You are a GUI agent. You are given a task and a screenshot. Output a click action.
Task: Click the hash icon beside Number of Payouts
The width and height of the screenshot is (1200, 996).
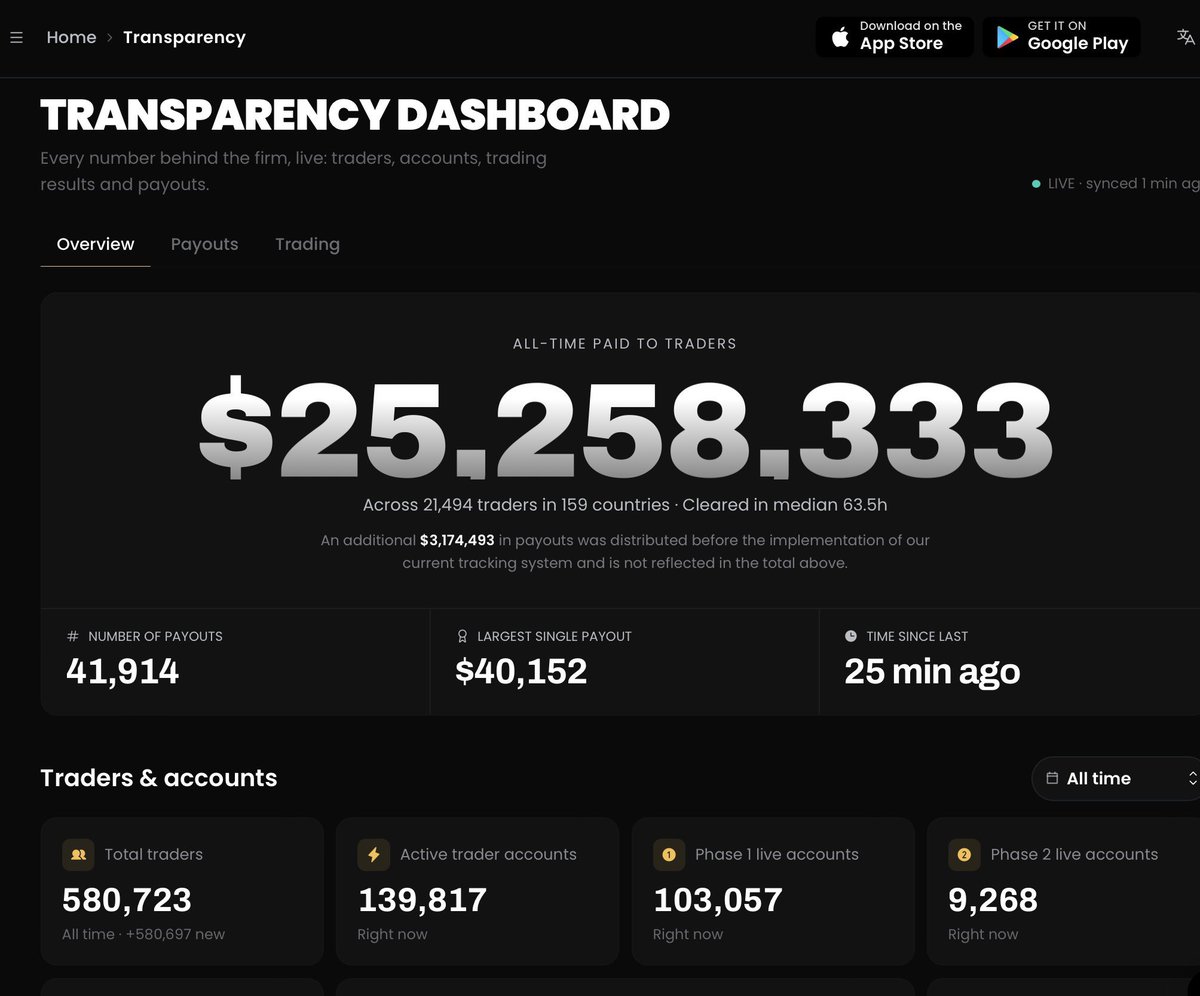72,636
